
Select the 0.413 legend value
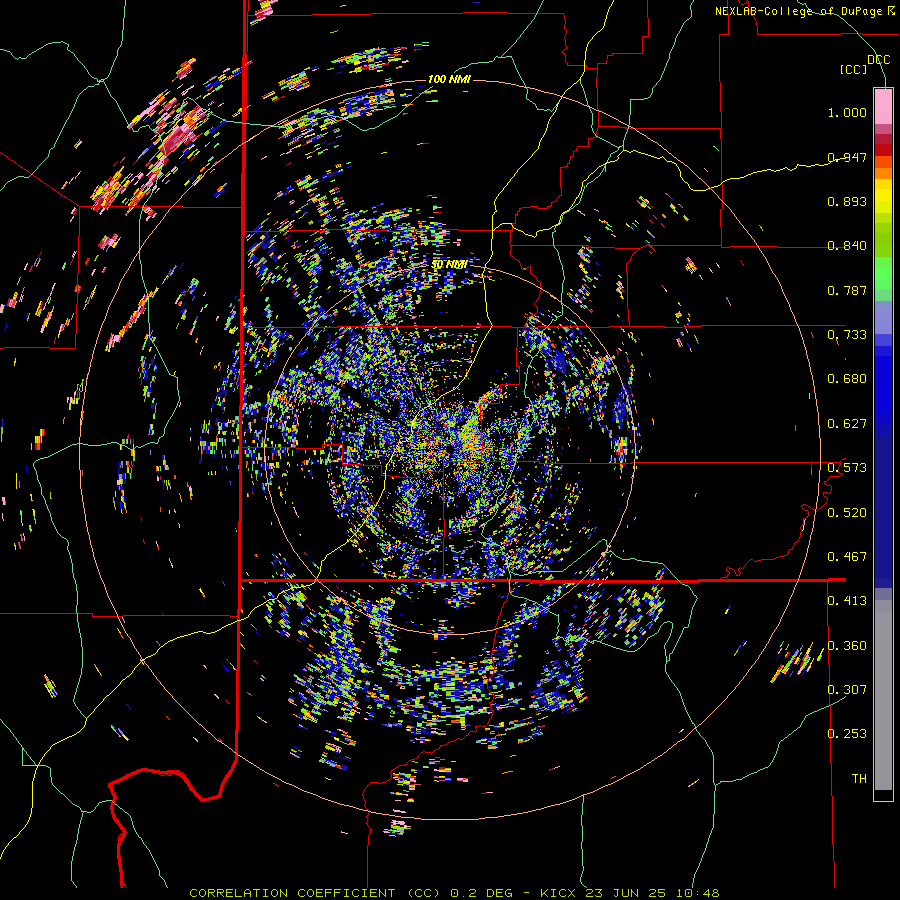point(847,600)
